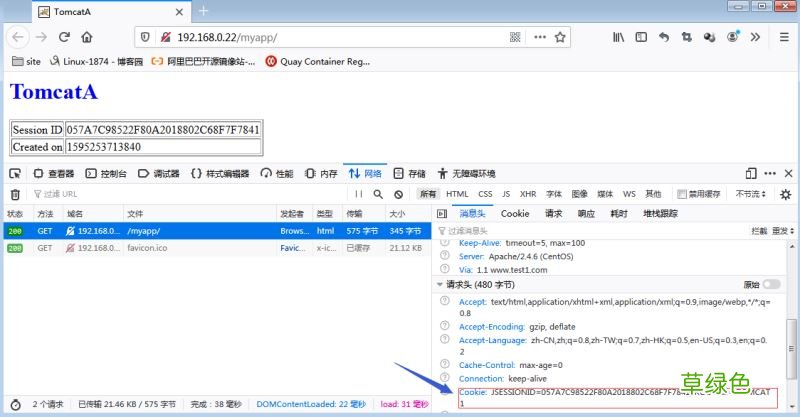Click the undo arrow toolbar icon
This screenshot has height=417, width=800.
(664, 37)
